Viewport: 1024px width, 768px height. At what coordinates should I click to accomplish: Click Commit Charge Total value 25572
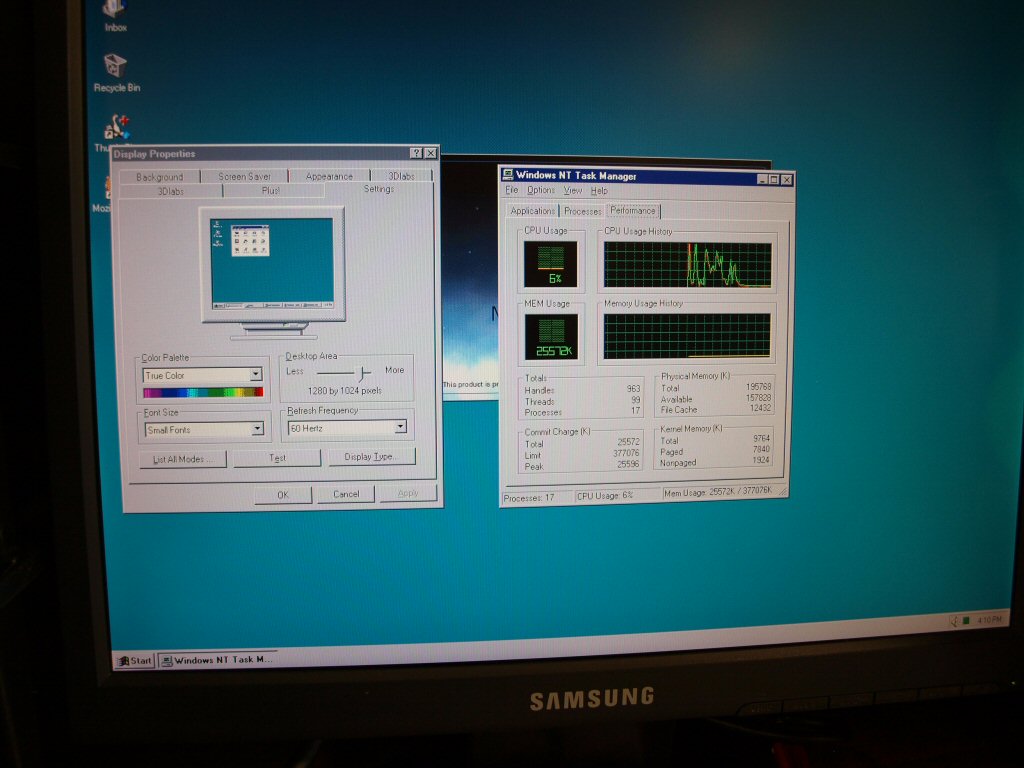tap(628, 442)
